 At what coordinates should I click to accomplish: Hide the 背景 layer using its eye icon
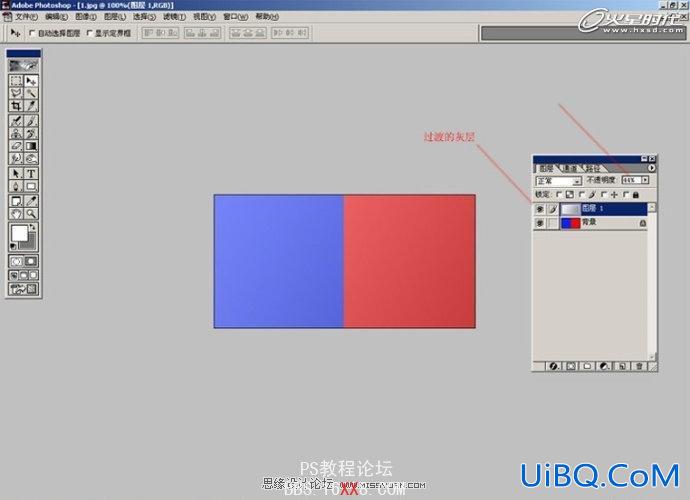(540, 223)
